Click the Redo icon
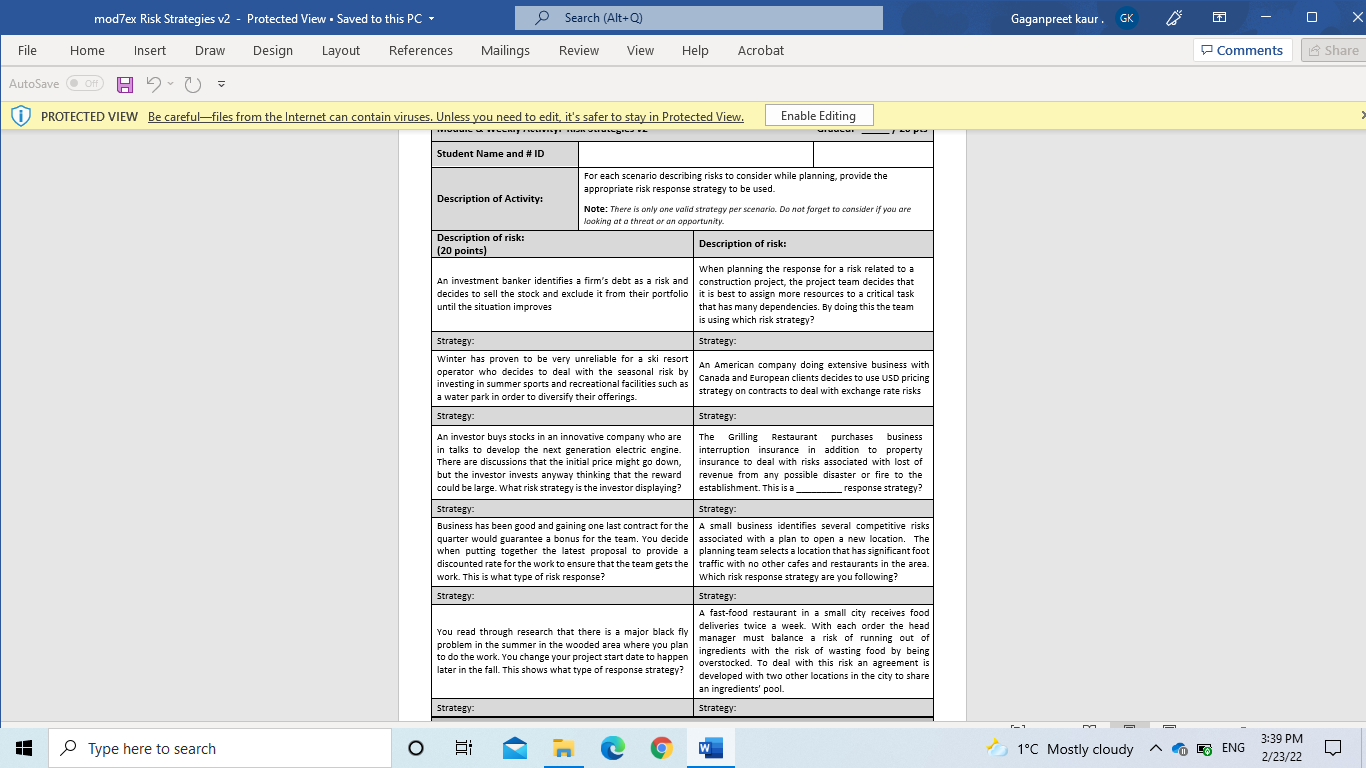 tap(194, 85)
